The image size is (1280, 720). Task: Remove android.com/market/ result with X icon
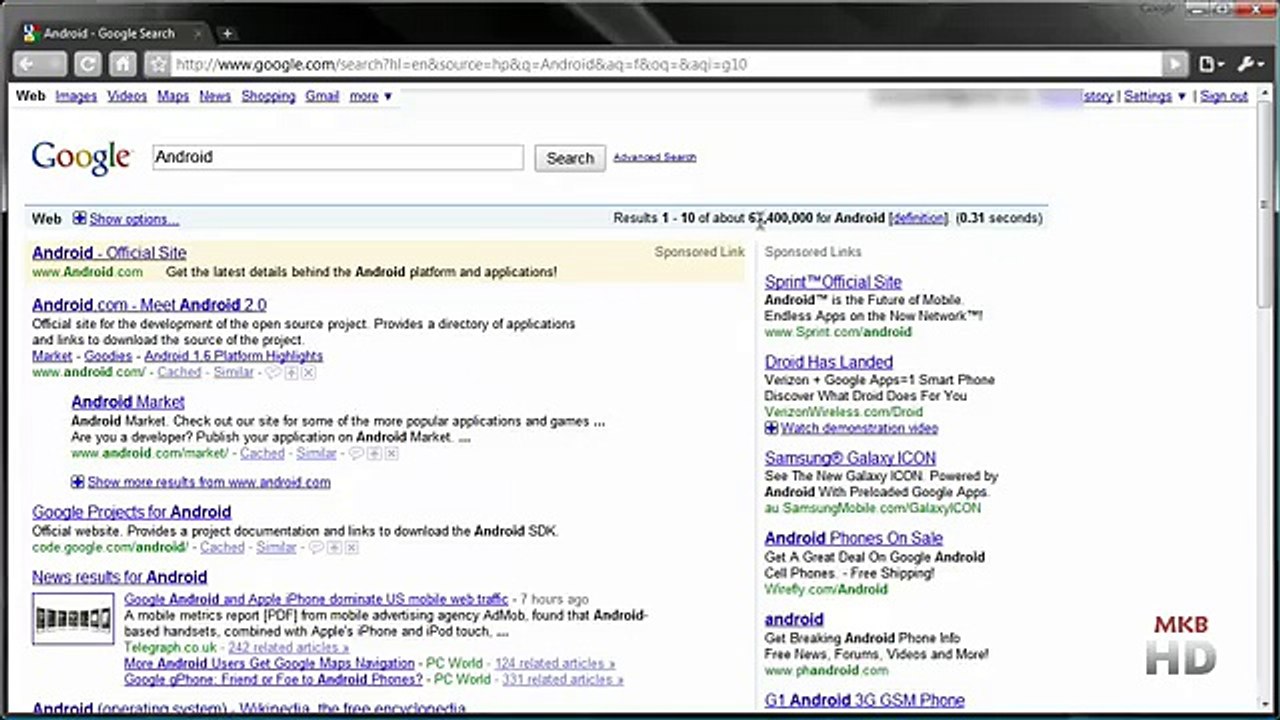[392, 453]
